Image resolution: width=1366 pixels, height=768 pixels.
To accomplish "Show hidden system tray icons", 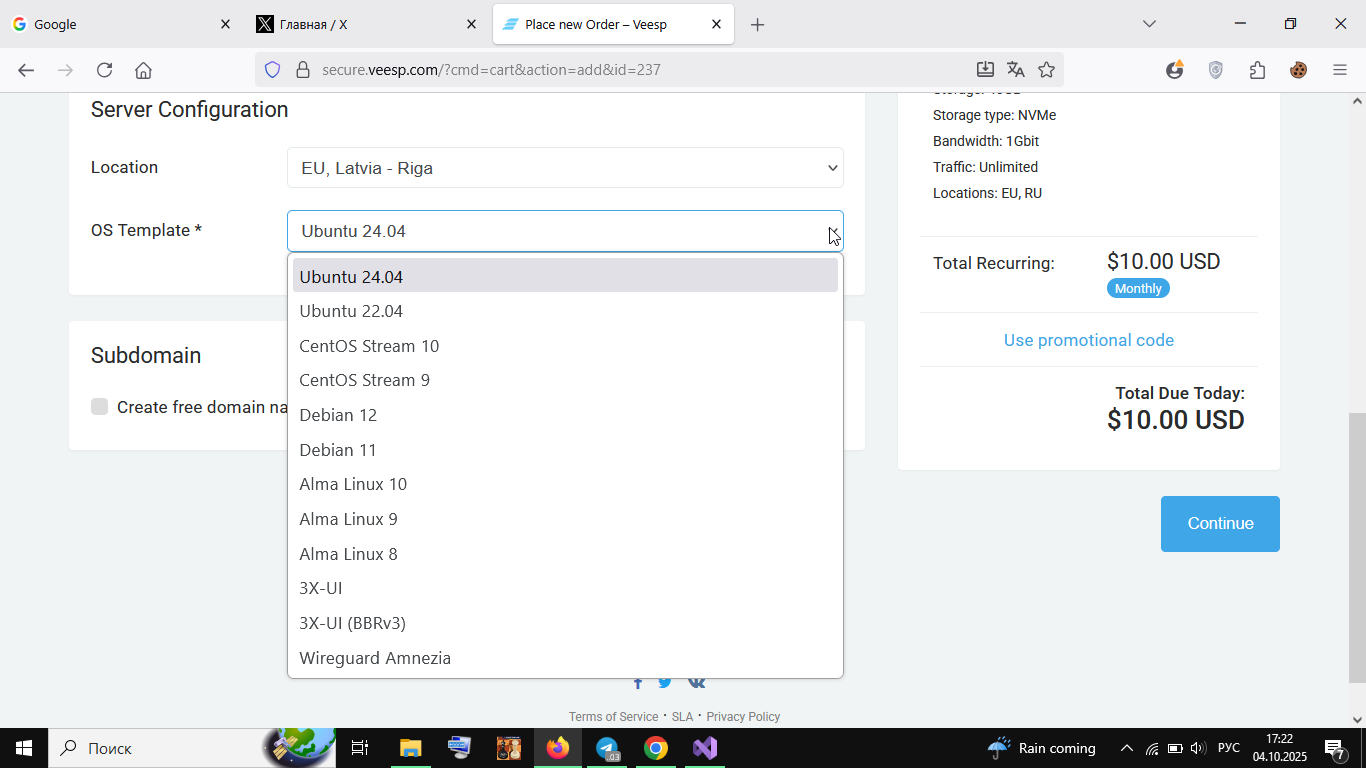I will tap(1126, 748).
